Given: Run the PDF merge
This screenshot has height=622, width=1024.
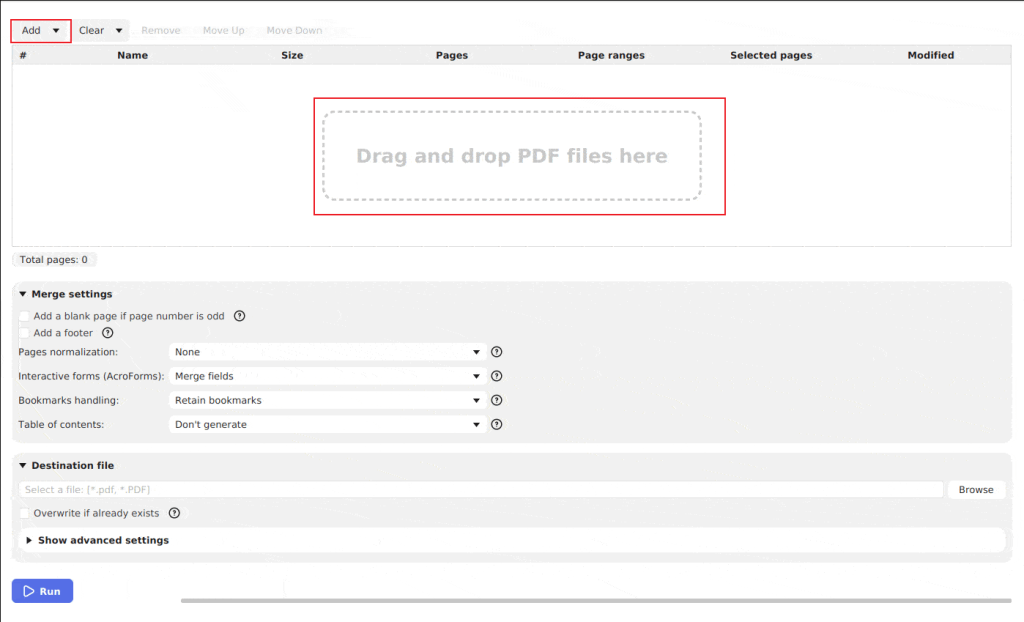Looking at the screenshot, I should click(42, 591).
